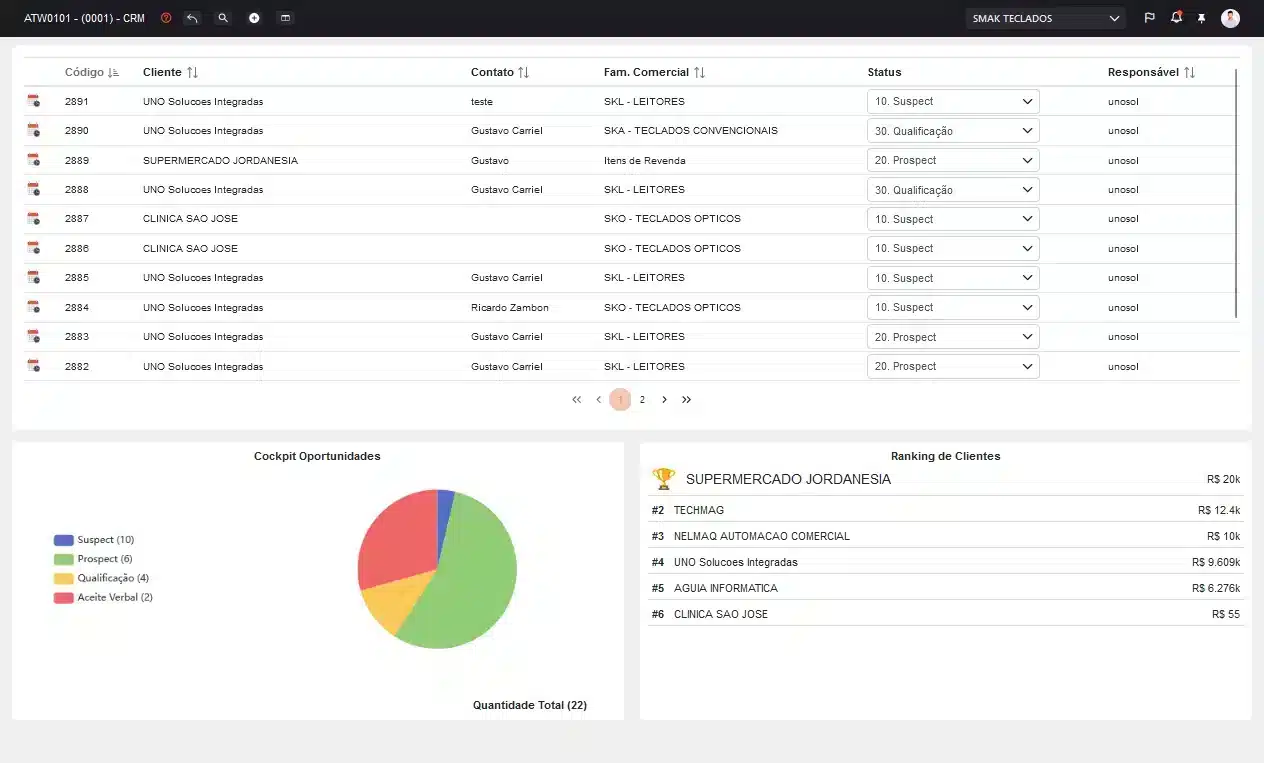The image size is (1264, 763).
Task: Open the search magnifier in top bar
Action: [222, 18]
